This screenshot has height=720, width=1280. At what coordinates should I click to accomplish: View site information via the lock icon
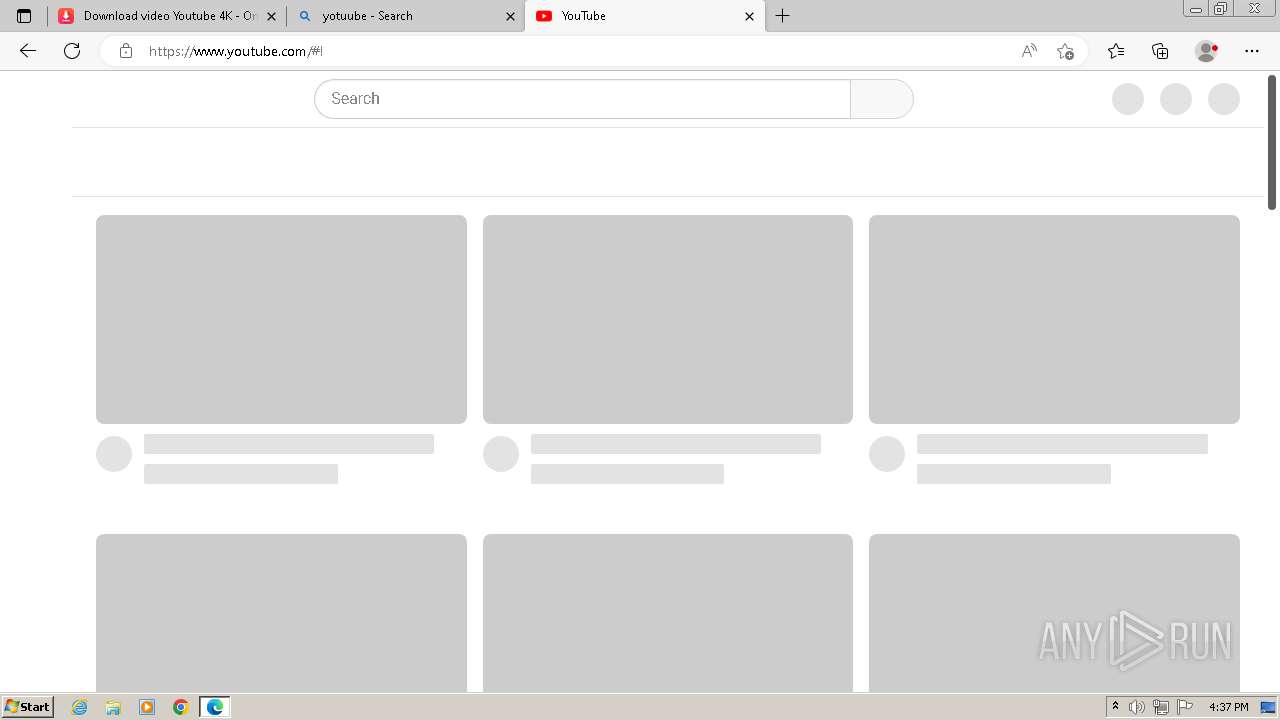coord(126,51)
